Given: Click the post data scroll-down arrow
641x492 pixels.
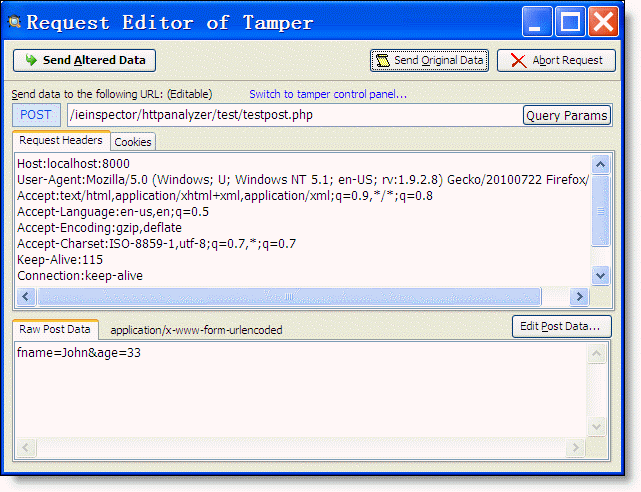Looking at the screenshot, I should click(x=596, y=427).
